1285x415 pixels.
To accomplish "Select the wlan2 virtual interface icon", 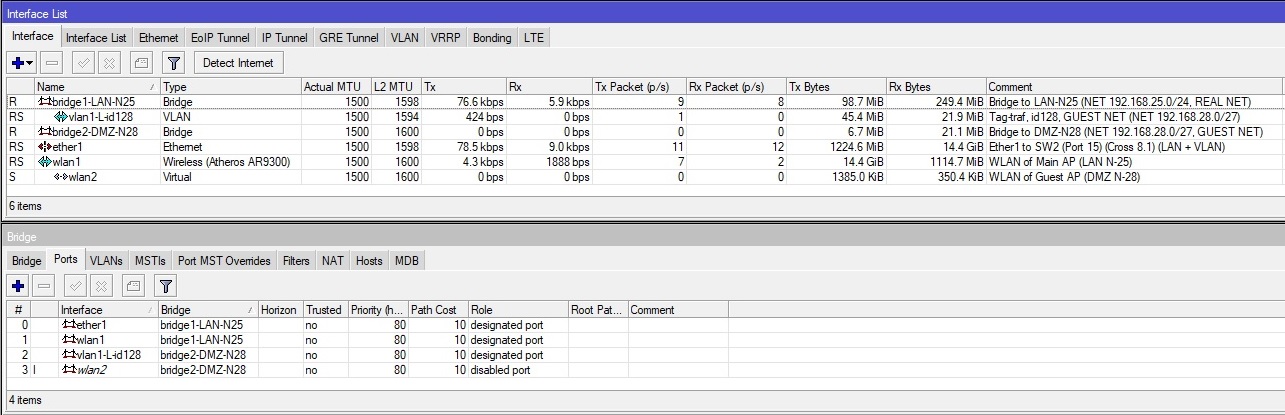I will (x=60, y=177).
